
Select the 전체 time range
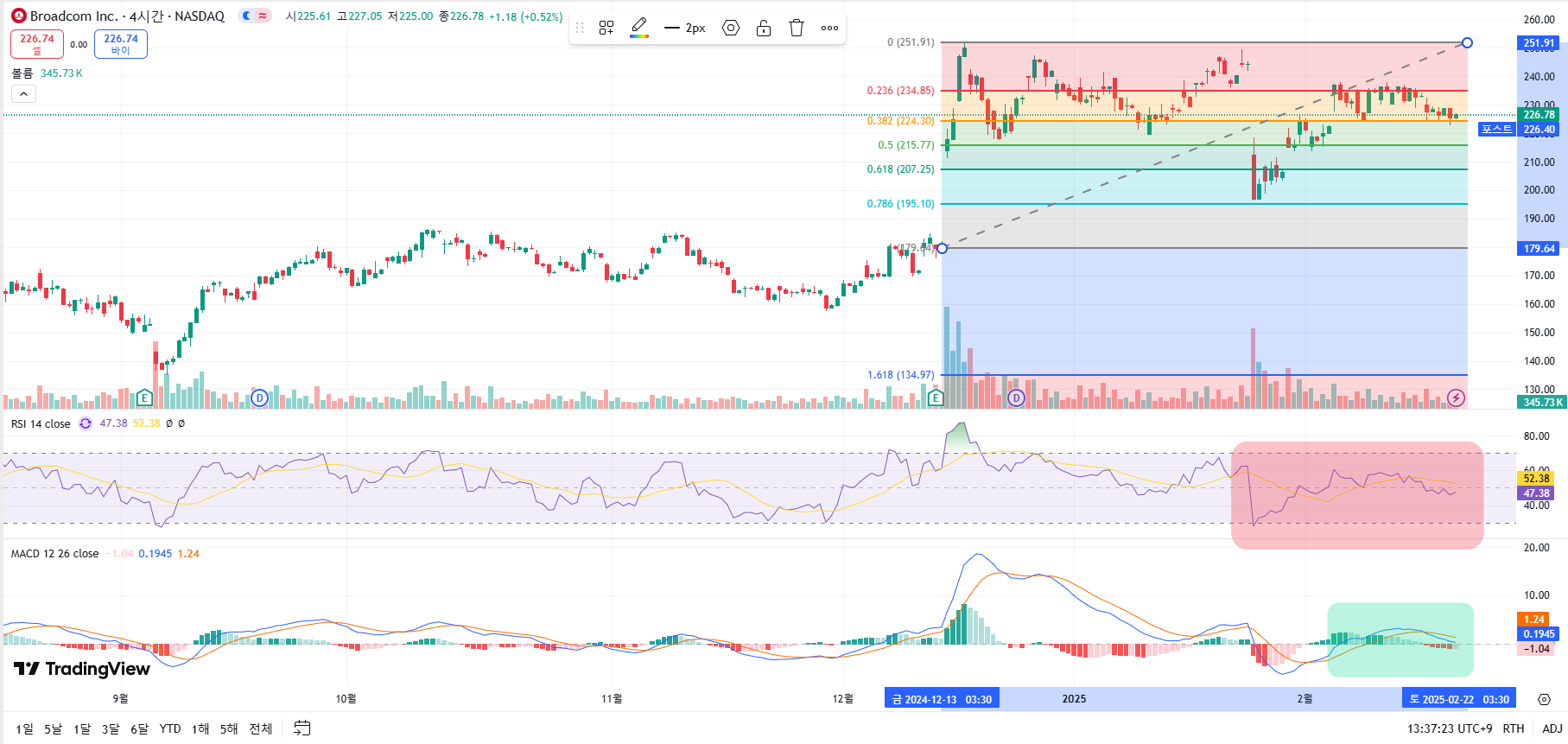point(261,728)
